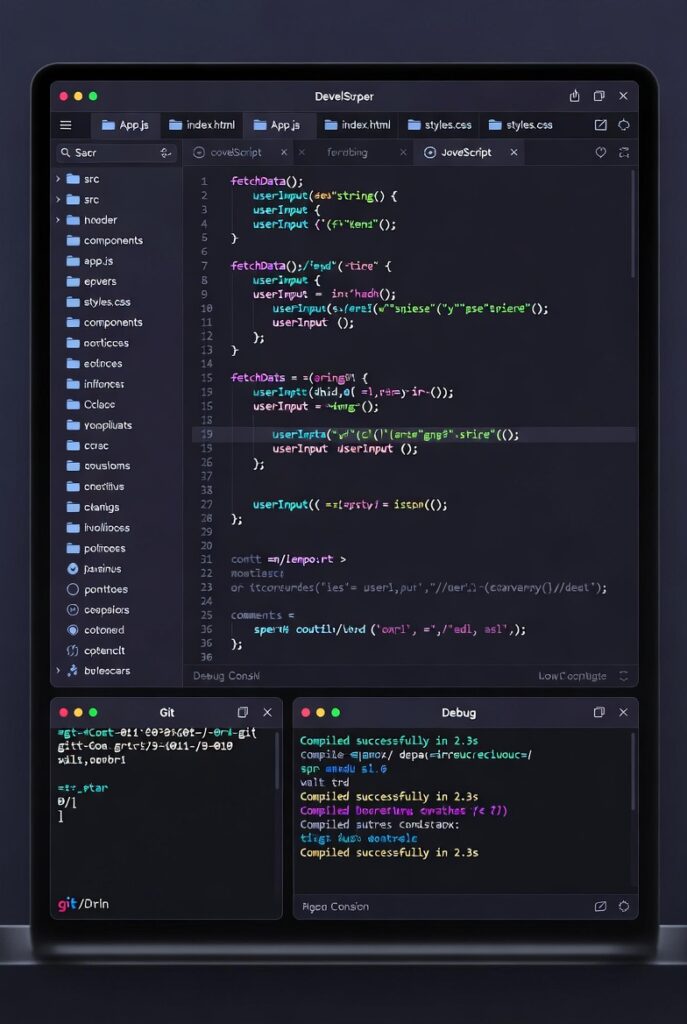
Task: Click the bulescars icon in the sidebar
Action: click(72, 671)
